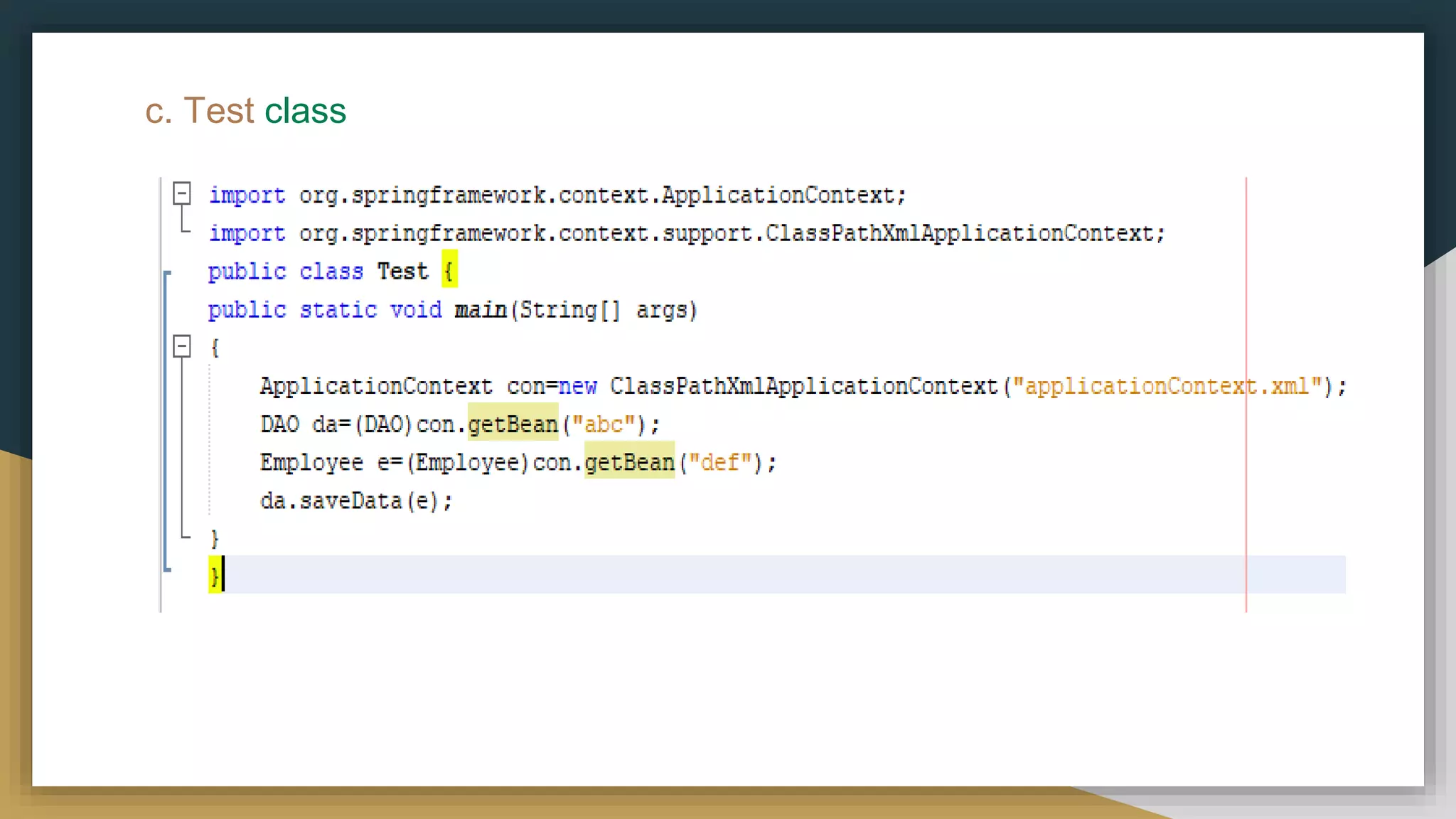
Task: Collapse the import statements fold marker
Action: [182, 193]
